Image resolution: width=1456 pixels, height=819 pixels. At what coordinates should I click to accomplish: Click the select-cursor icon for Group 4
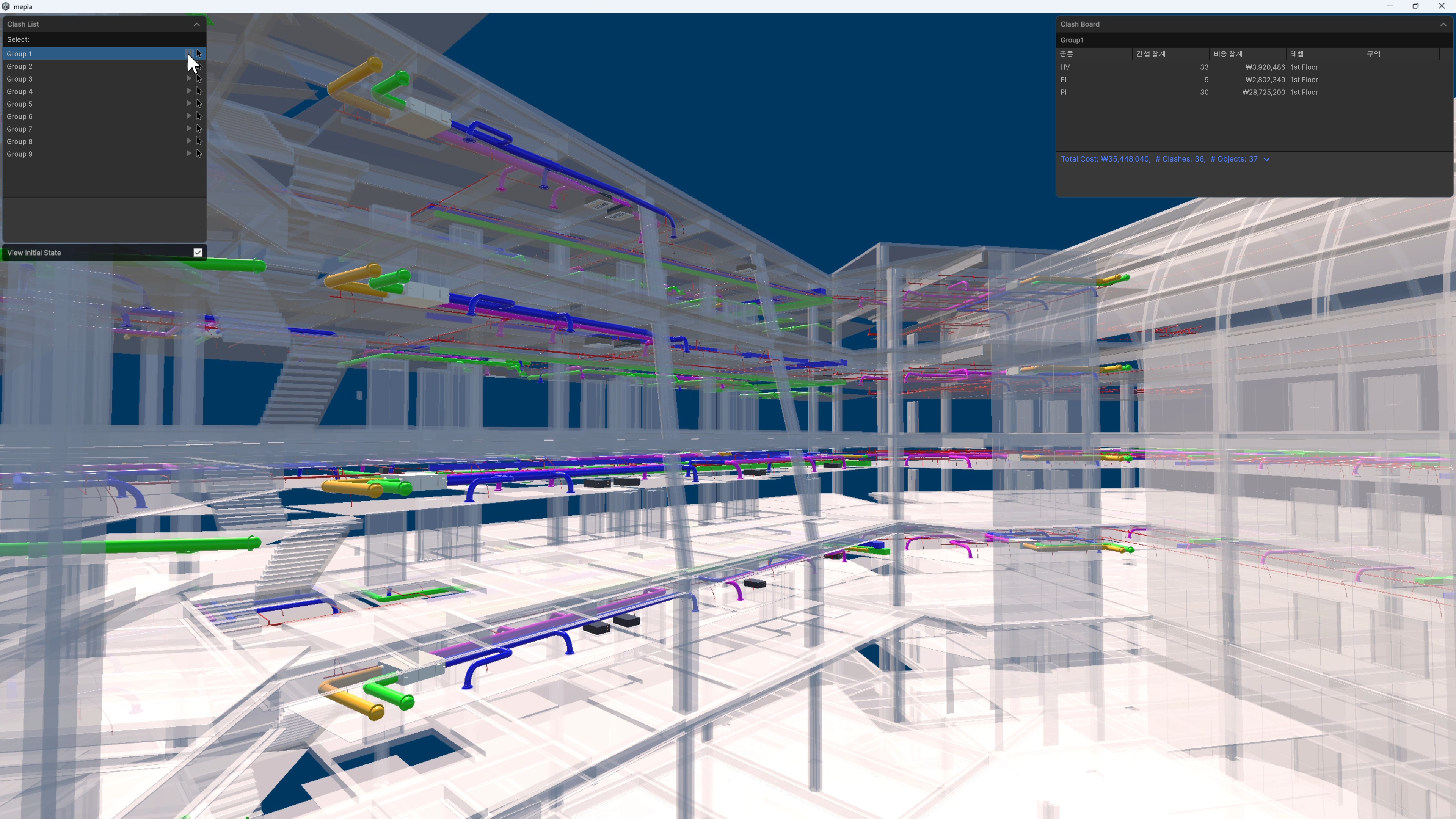pyautogui.click(x=199, y=91)
